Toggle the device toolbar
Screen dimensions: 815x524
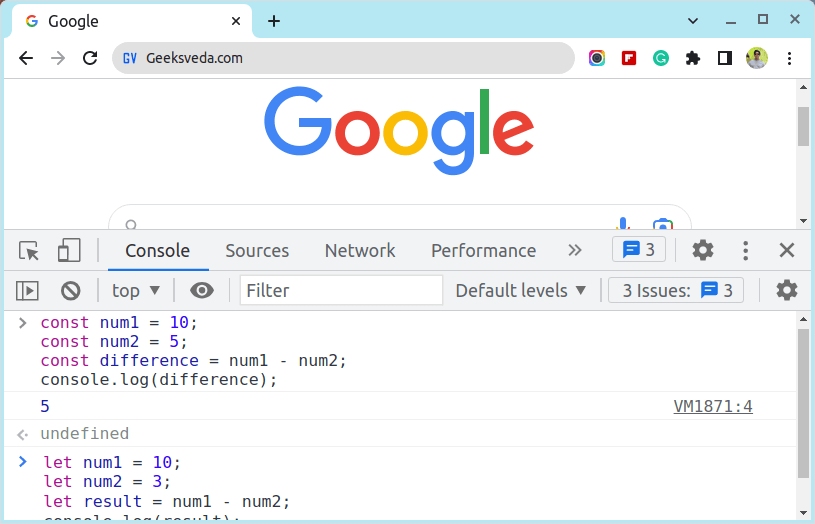[69, 250]
